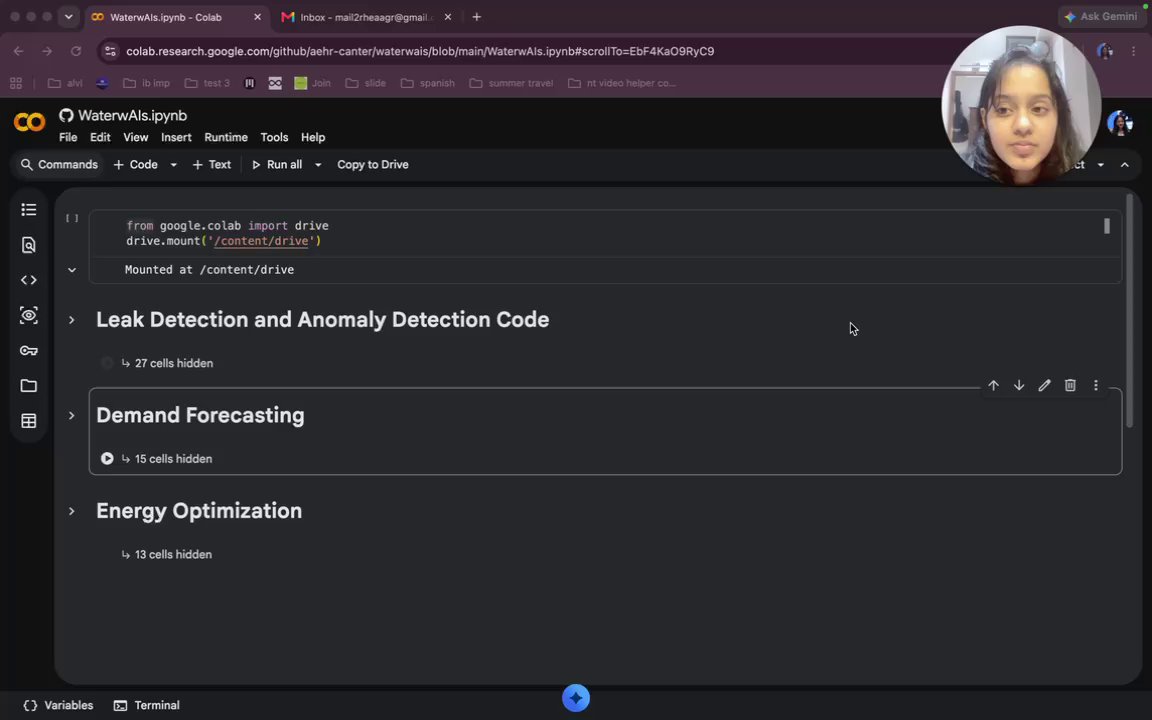Open the Code snippets sidebar icon
Viewport: 1152px width, 720px height.
[x=29, y=280]
